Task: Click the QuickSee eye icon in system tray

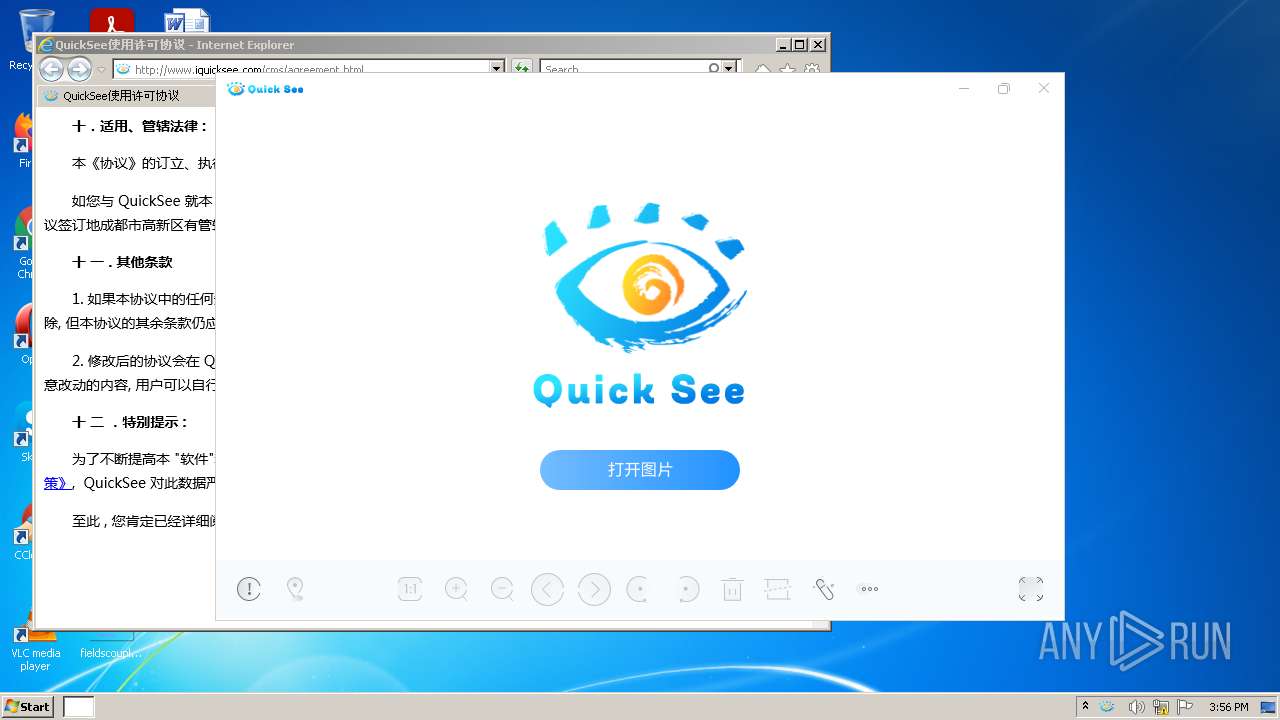Action: click(x=1108, y=707)
